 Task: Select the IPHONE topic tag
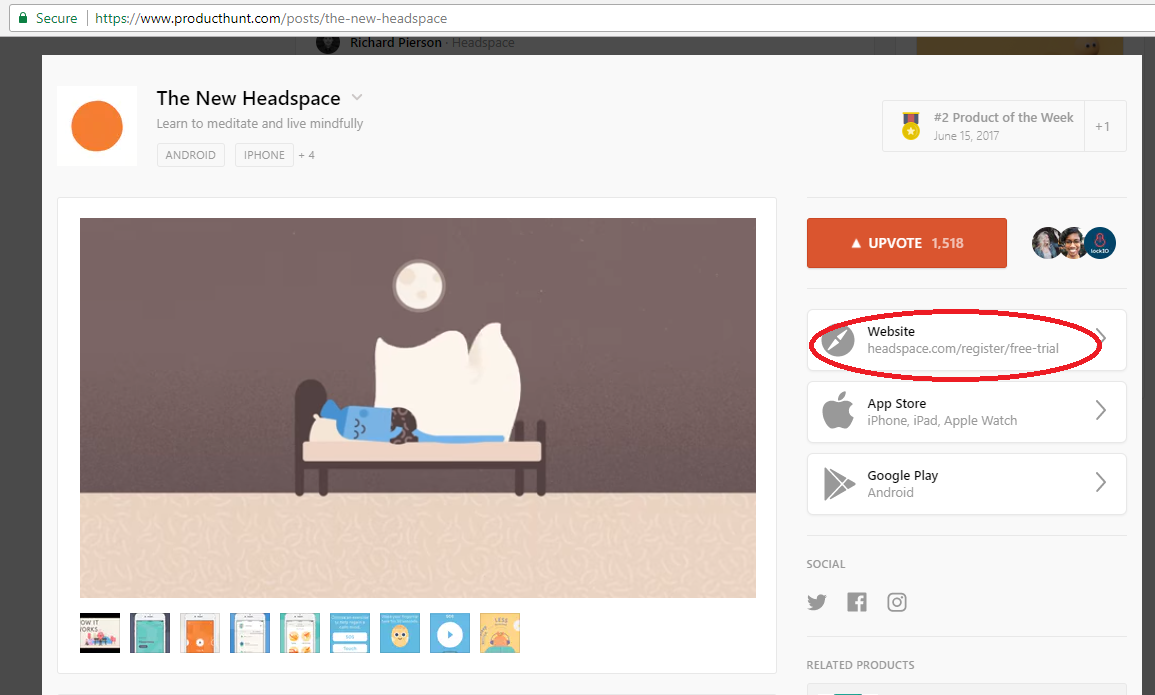click(264, 155)
